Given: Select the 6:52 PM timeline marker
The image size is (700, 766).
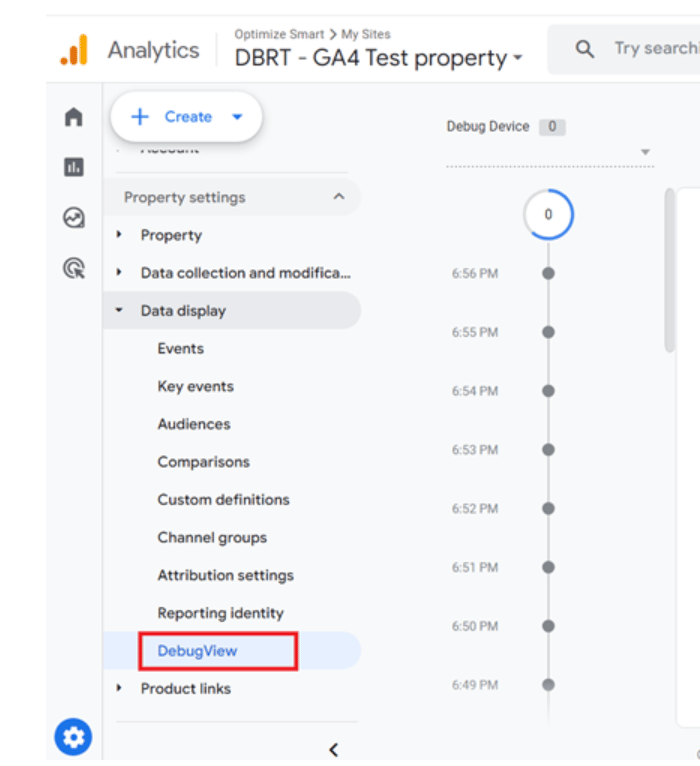Looking at the screenshot, I should tap(548, 509).
